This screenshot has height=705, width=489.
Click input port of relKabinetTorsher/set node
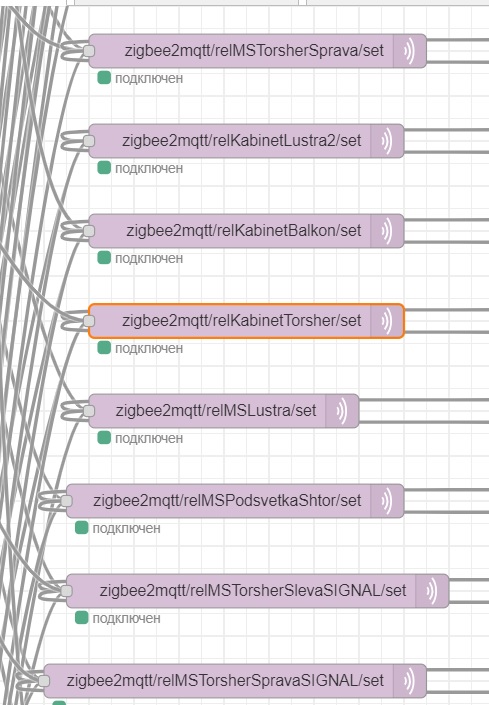tap(89, 321)
